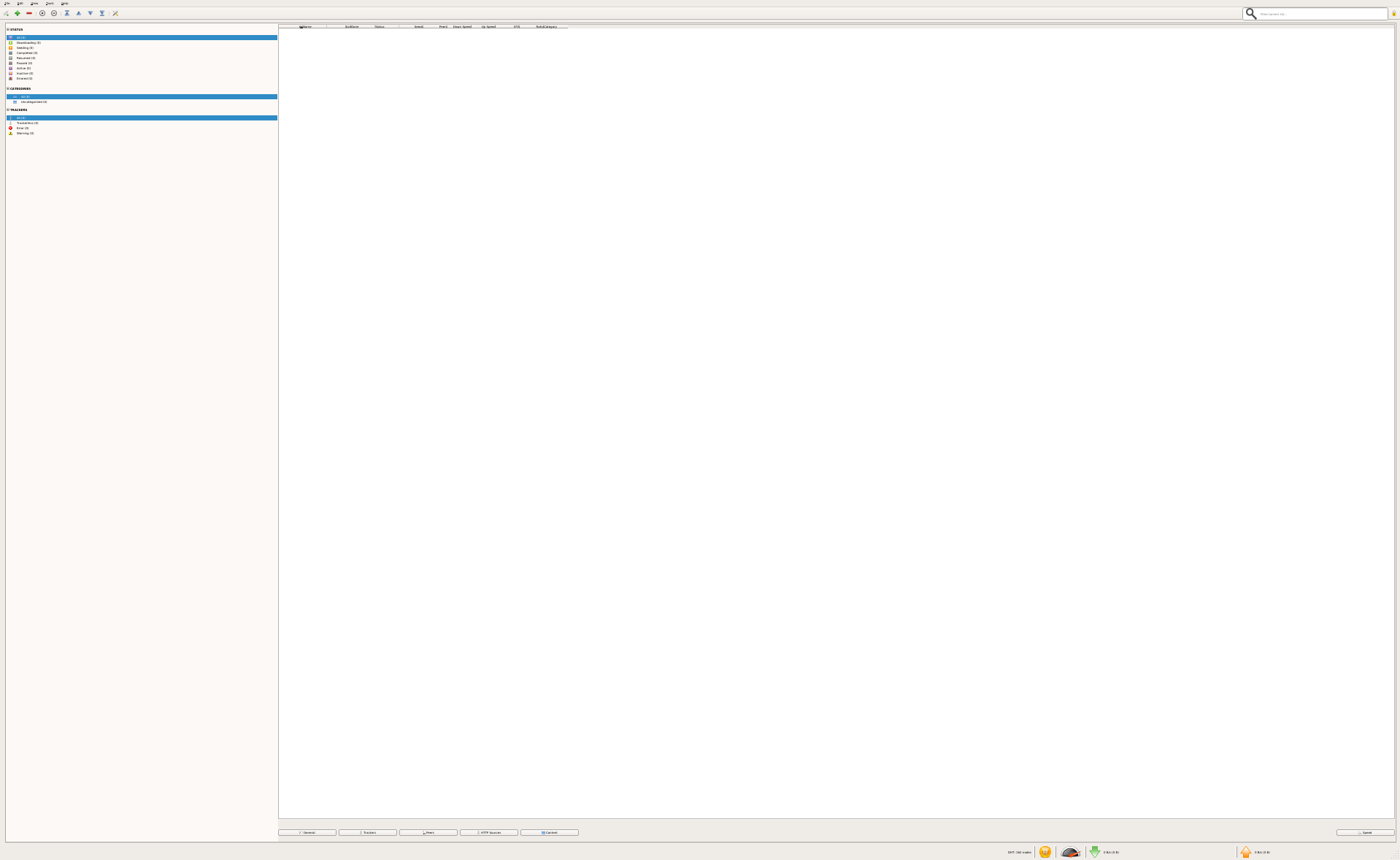1400x860 pixels.
Task: Click the Filter torrent list search field
Action: pyautogui.click(x=1321, y=14)
